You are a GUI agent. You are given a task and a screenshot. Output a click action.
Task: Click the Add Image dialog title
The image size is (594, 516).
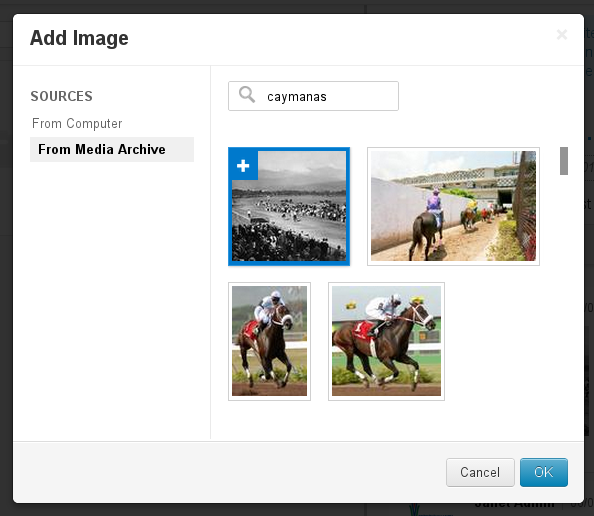tap(79, 38)
